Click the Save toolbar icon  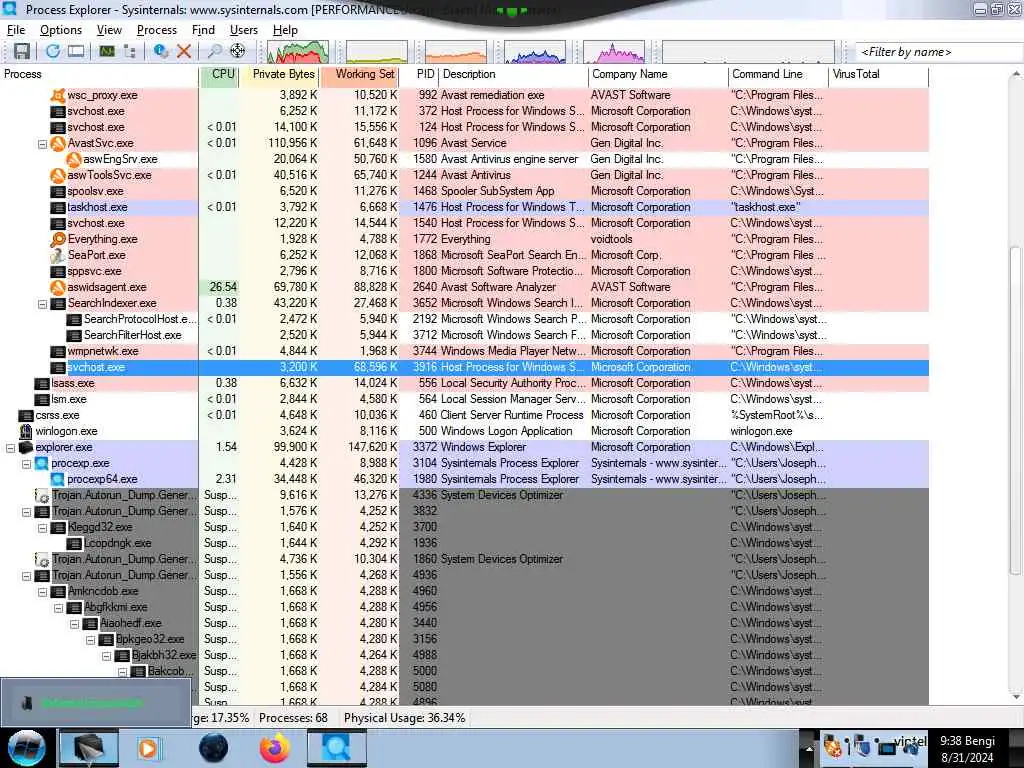pos(22,52)
